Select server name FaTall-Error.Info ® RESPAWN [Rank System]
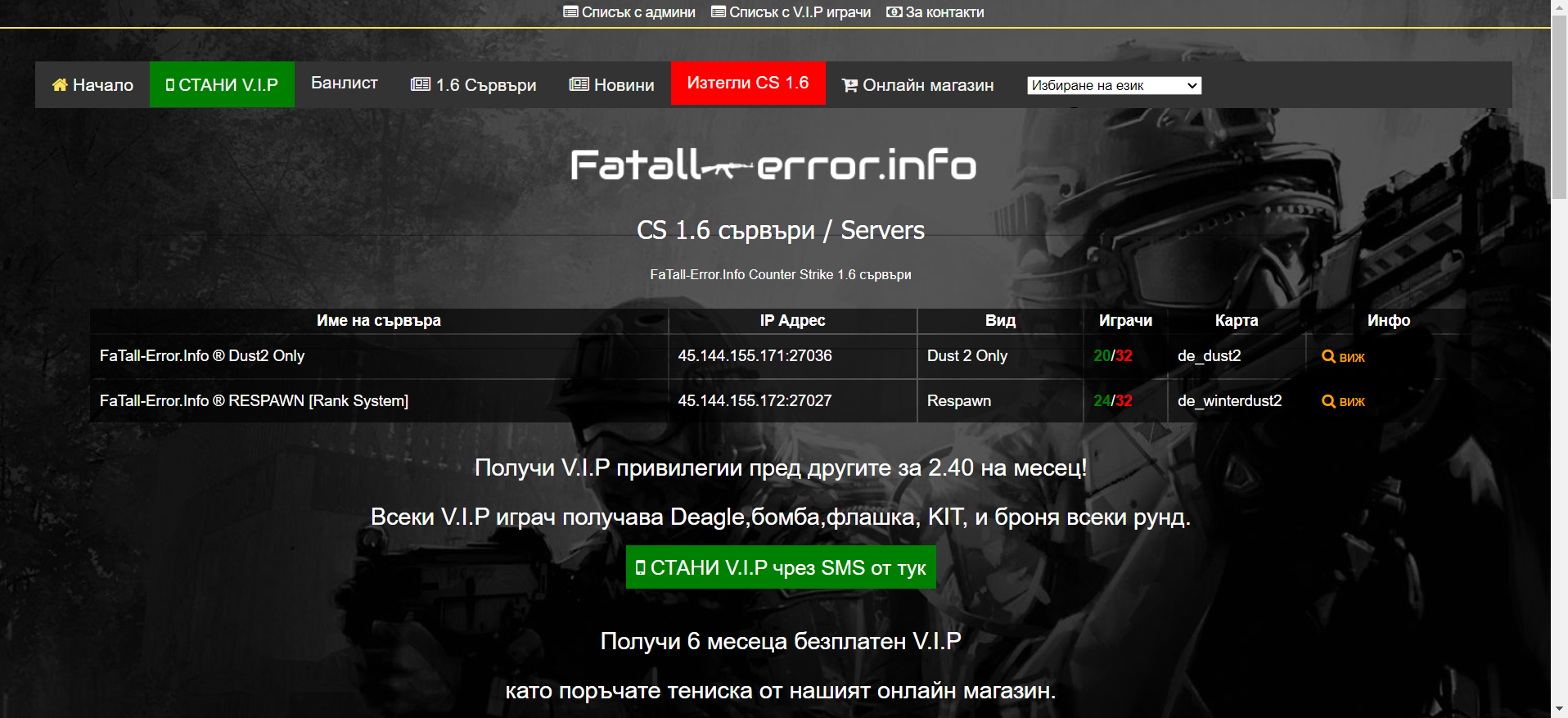Screen dimensions: 1568x718 (x=254, y=401)
